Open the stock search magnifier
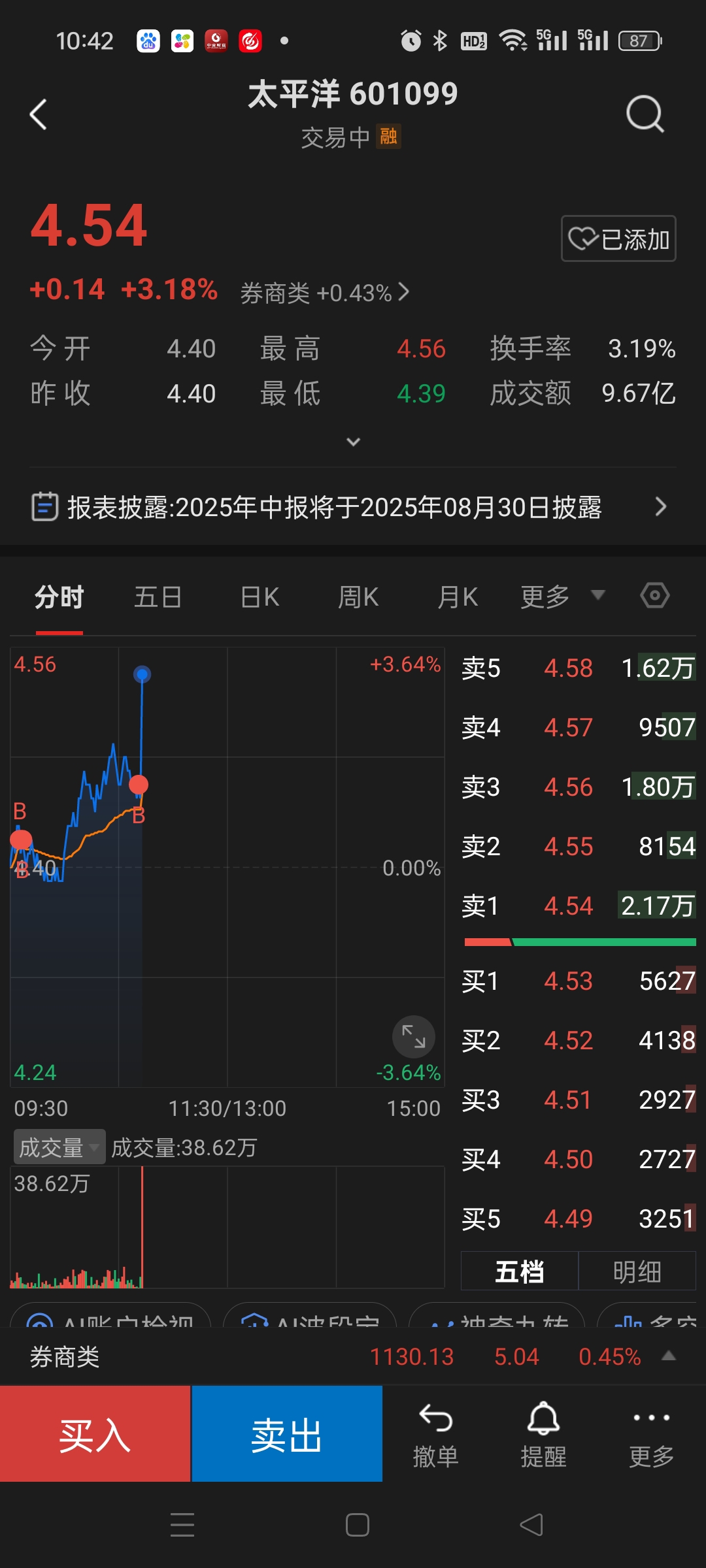Image resolution: width=706 pixels, height=1568 pixels. tap(645, 114)
